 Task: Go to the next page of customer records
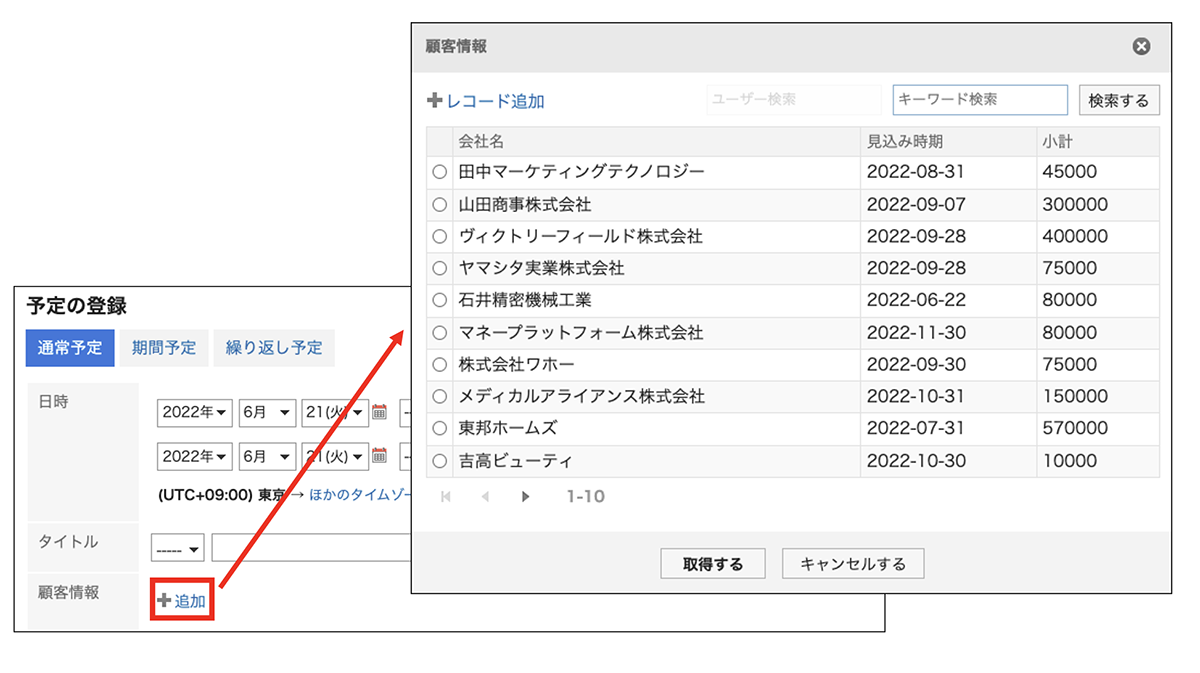coord(525,496)
